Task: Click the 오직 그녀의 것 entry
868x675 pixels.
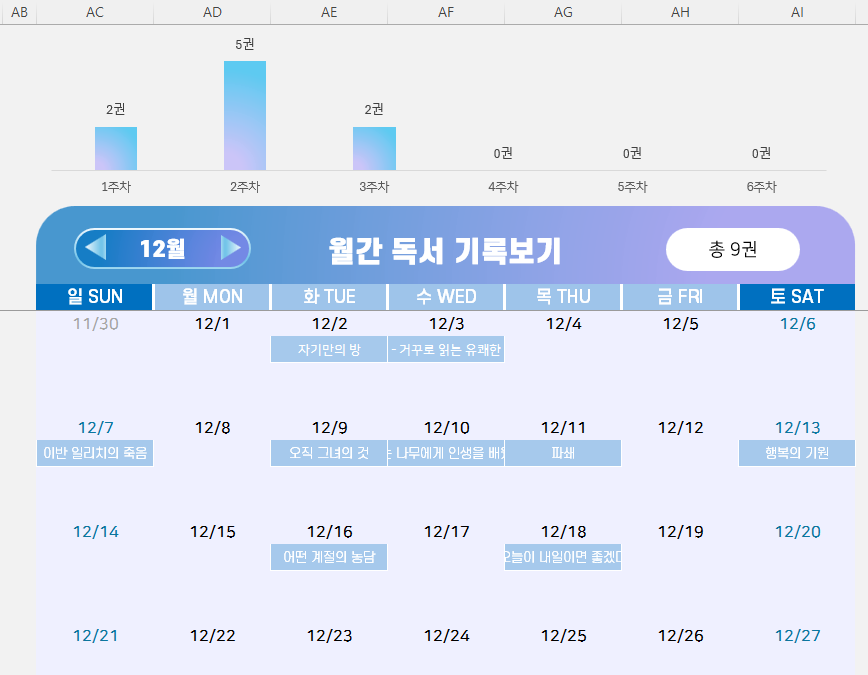Action: click(x=329, y=453)
